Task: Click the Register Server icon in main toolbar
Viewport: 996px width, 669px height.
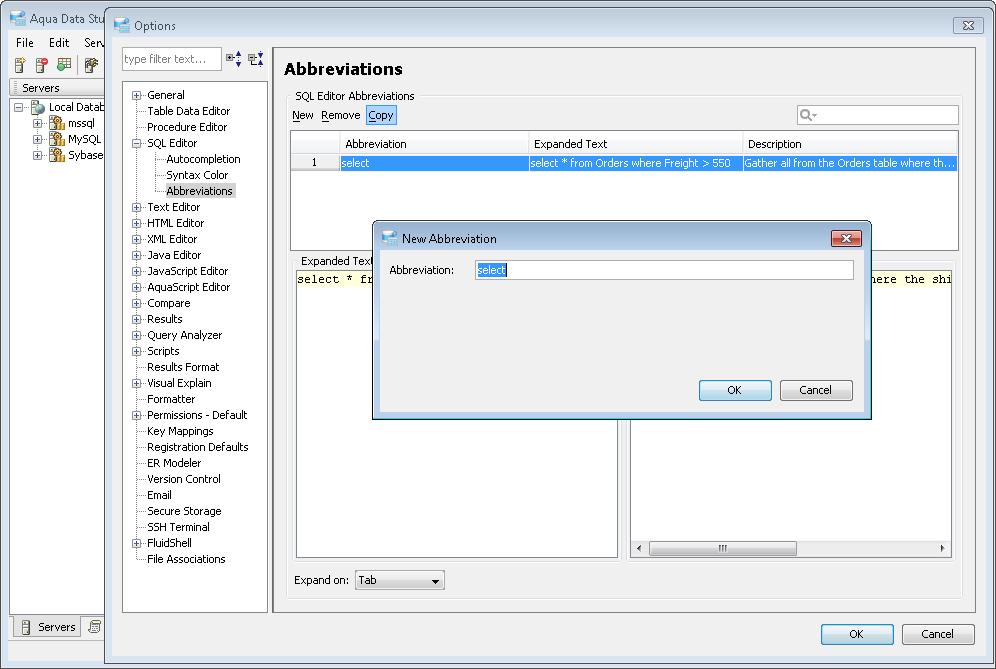Action: (x=20, y=65)
